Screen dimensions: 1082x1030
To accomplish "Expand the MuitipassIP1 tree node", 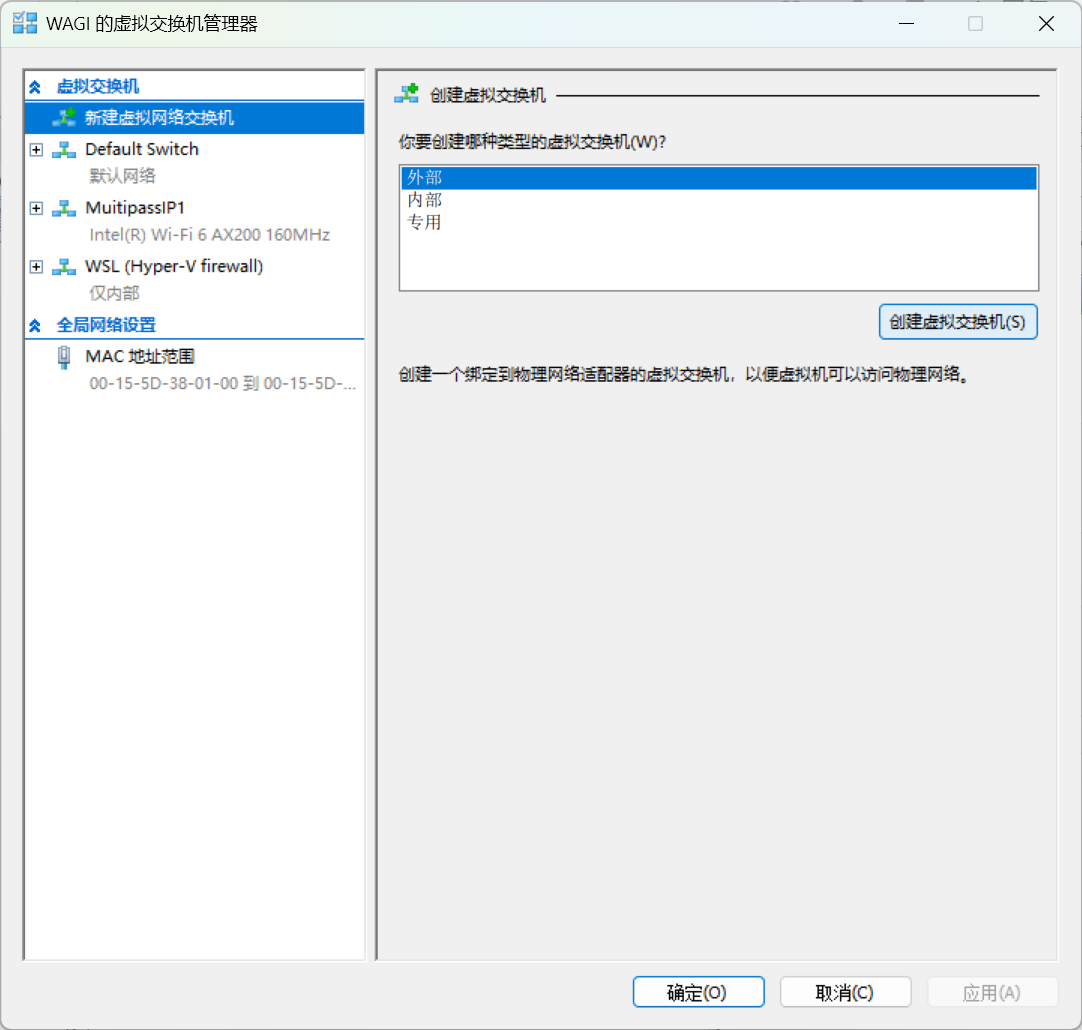I will pos(37,208).
